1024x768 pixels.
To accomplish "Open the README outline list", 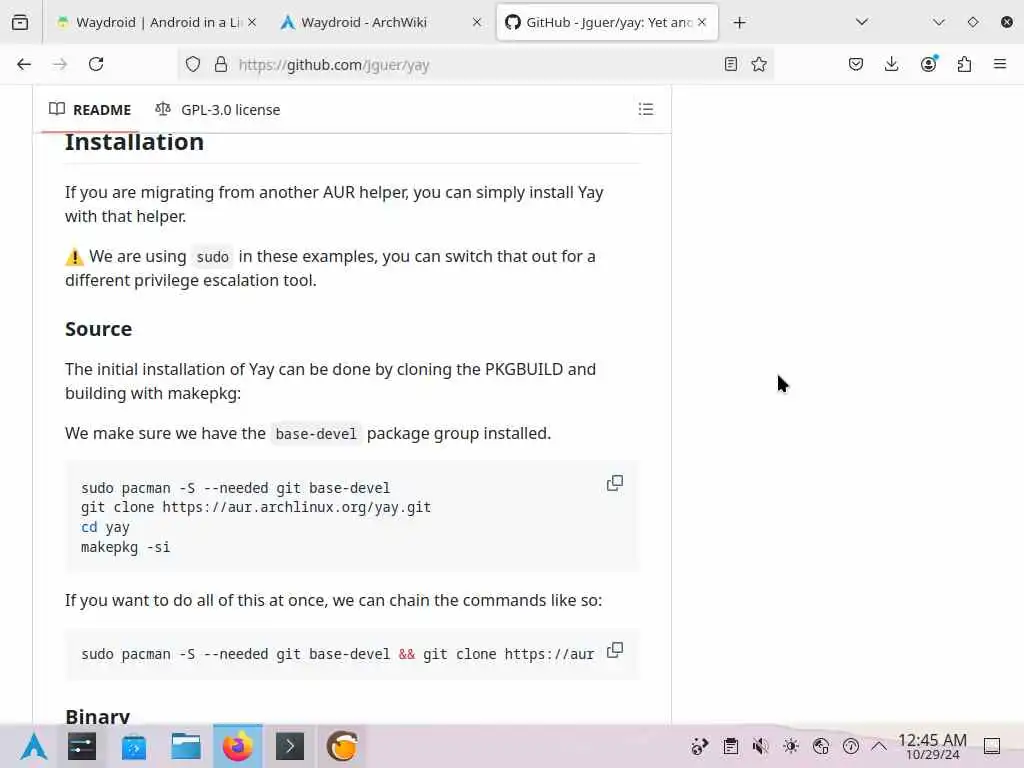I will pos(646,109).
